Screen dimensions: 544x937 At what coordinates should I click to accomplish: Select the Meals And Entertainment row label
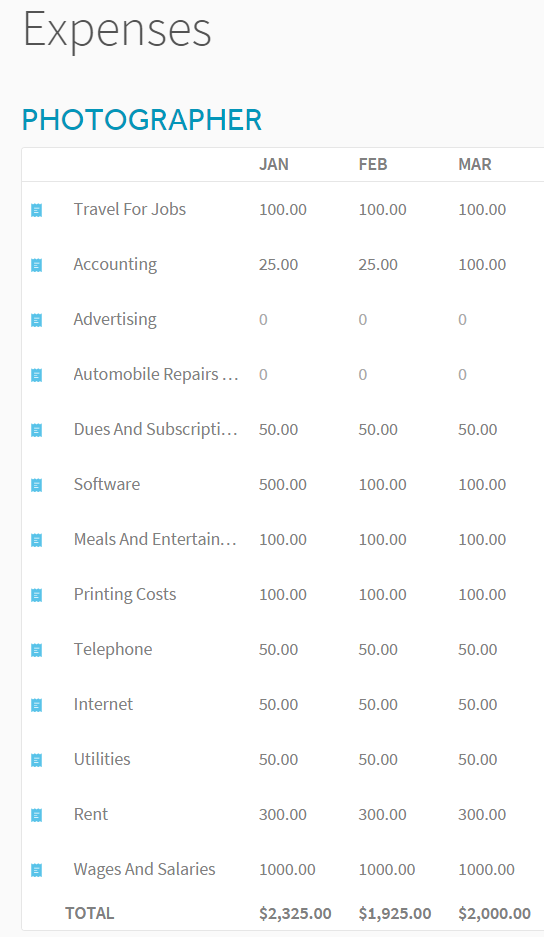[155, 539]
